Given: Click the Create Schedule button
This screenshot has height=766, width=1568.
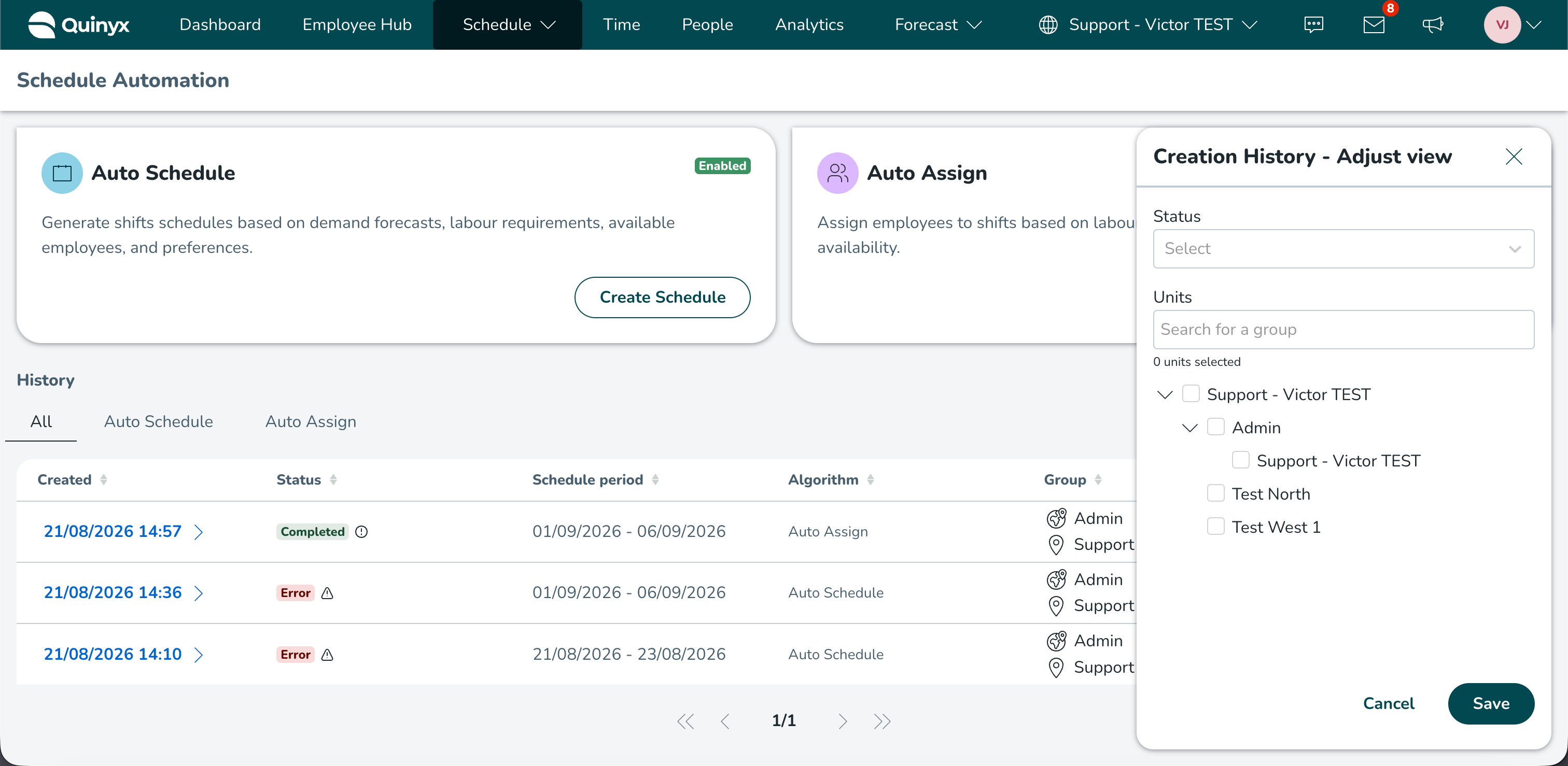Looking at the screenshot, I should point(662,297).
